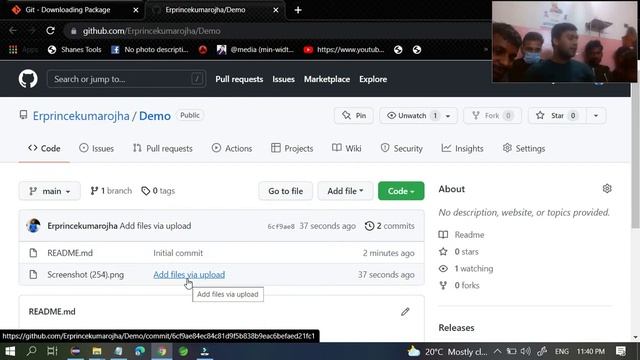Open the 0 forks link
This screenshot has height=360, width=640.
467,285
